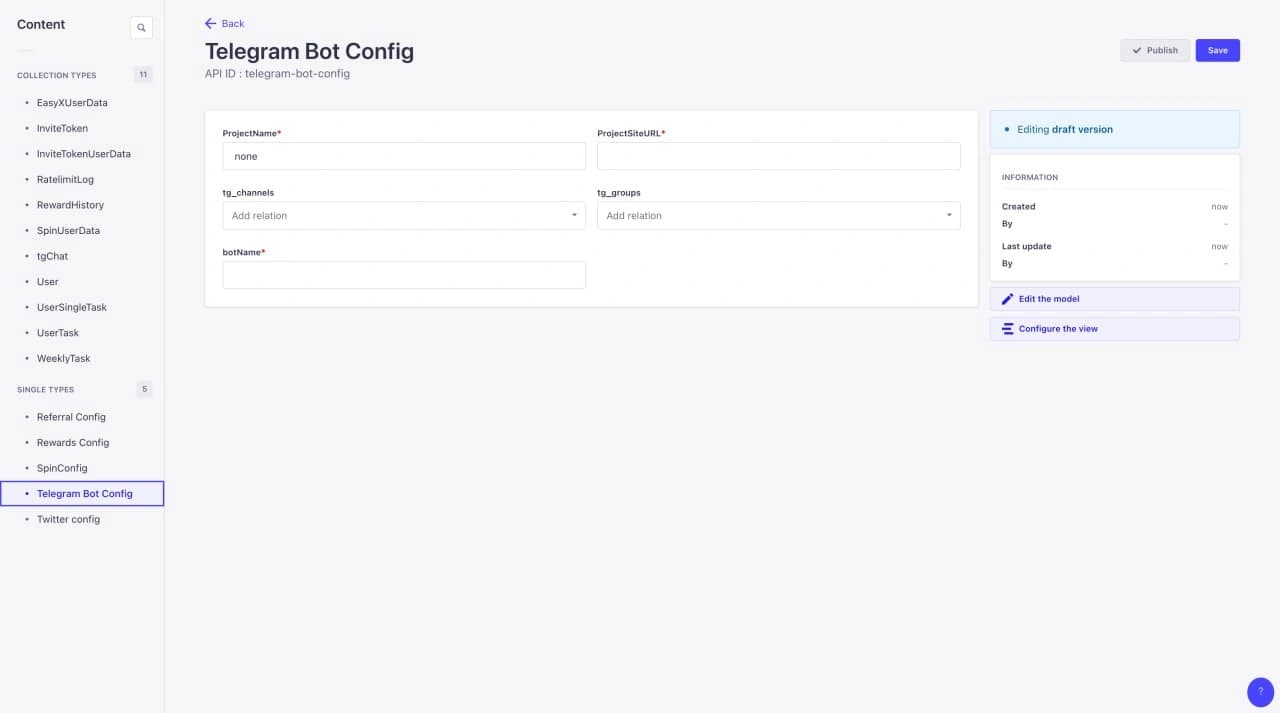This screenshot has width=1280, height=713.
Task: Open the tg_groups relation dropdown
Action: tap(779, 216)
